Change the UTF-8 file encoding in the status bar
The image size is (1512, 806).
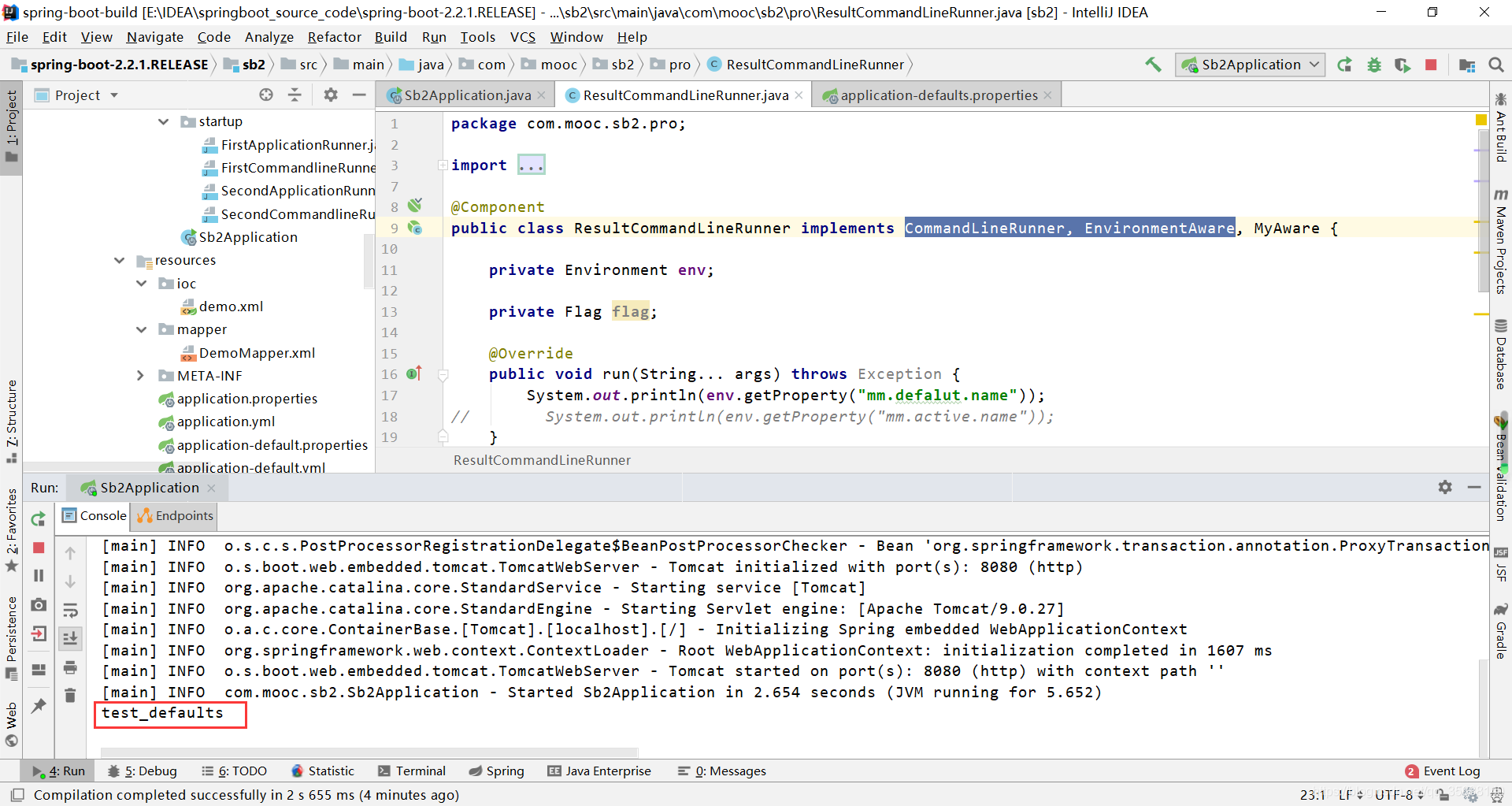click(1400, 794)
